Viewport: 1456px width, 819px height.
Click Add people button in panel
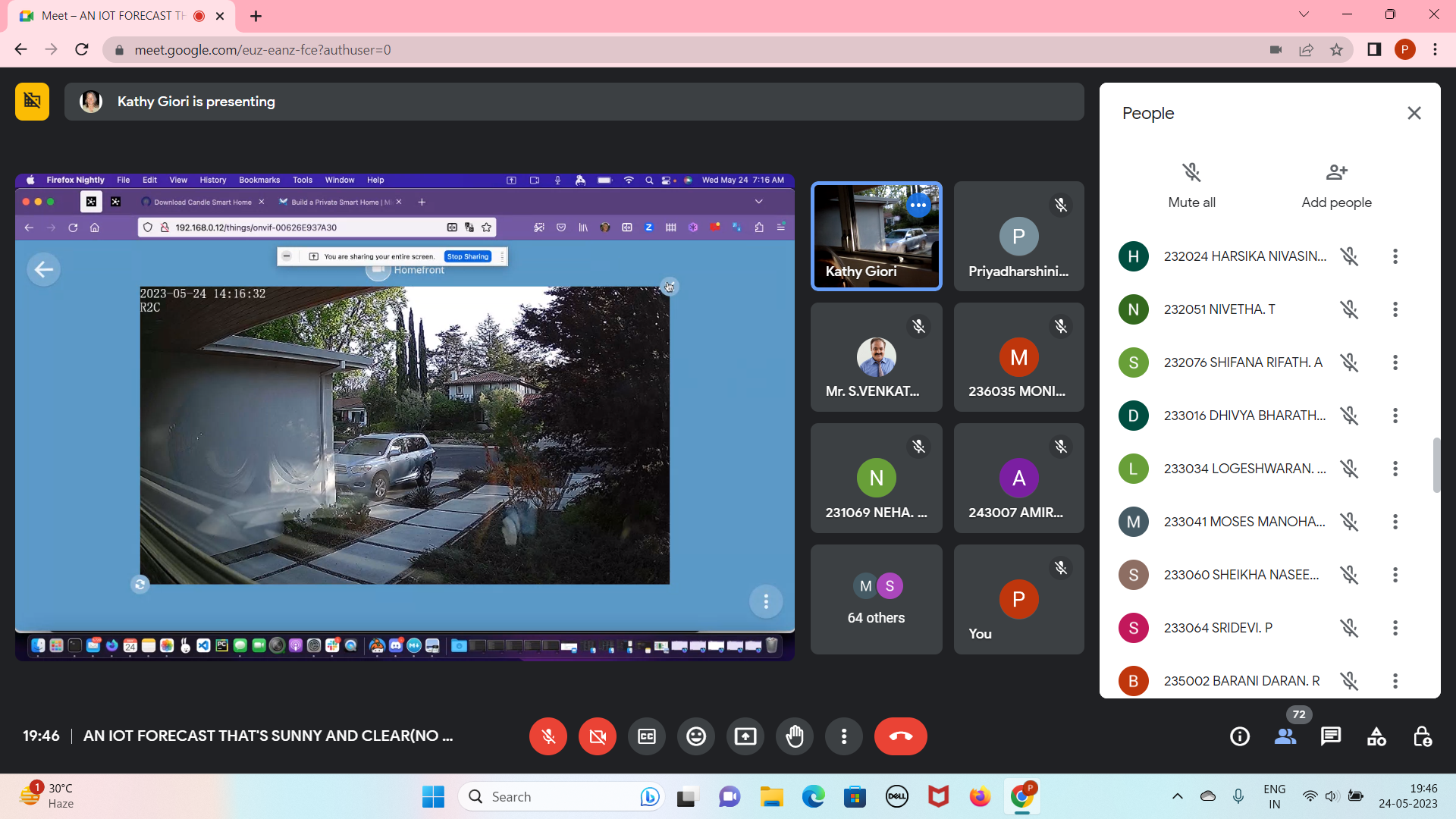tap(1337, 184)
